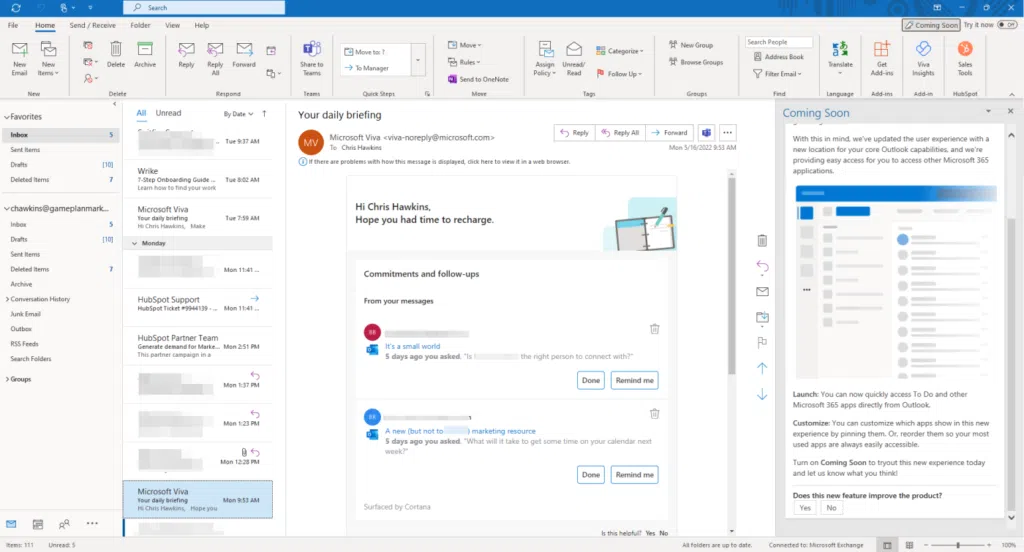Collapse the Monday group header
Image resolution: width=1024 pixels, height=552 pixels.
(135, 243)
